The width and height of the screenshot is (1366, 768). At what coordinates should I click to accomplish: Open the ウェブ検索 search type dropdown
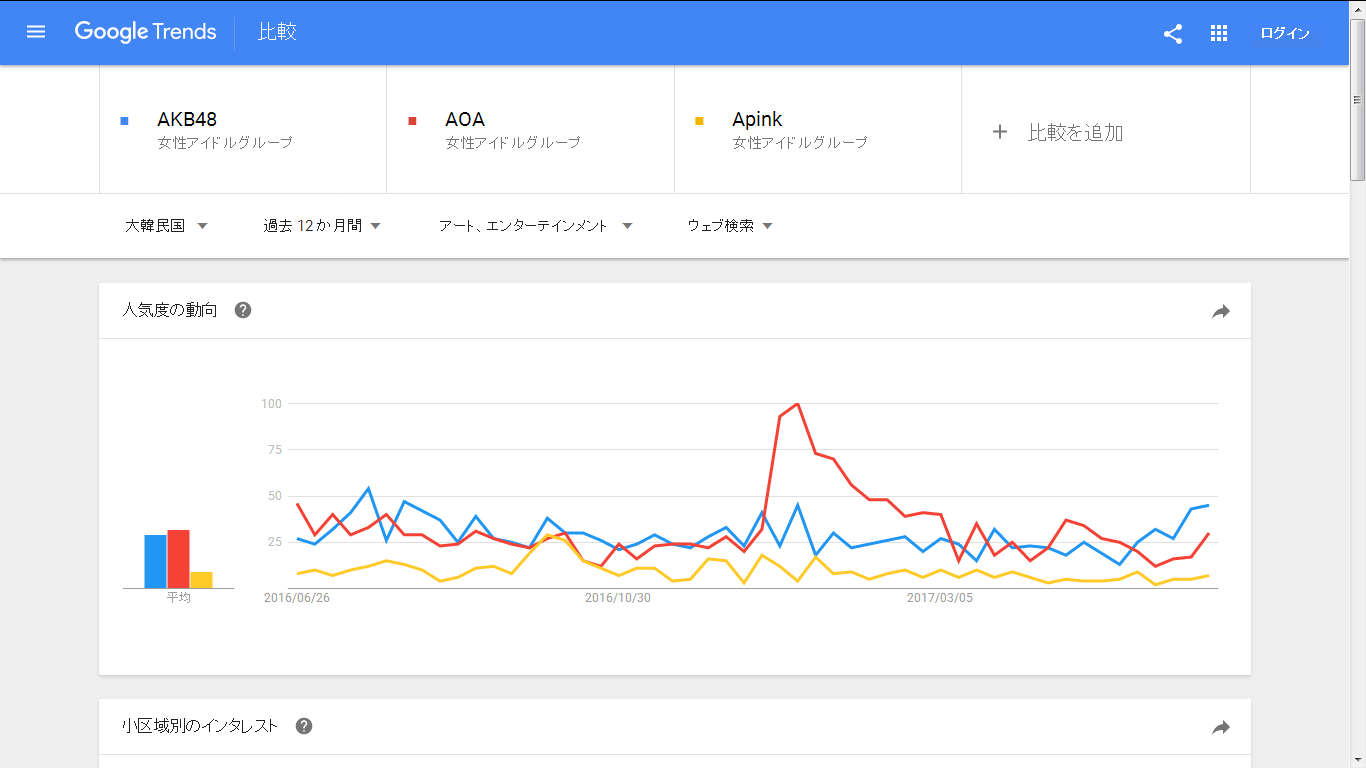[730, 226]
